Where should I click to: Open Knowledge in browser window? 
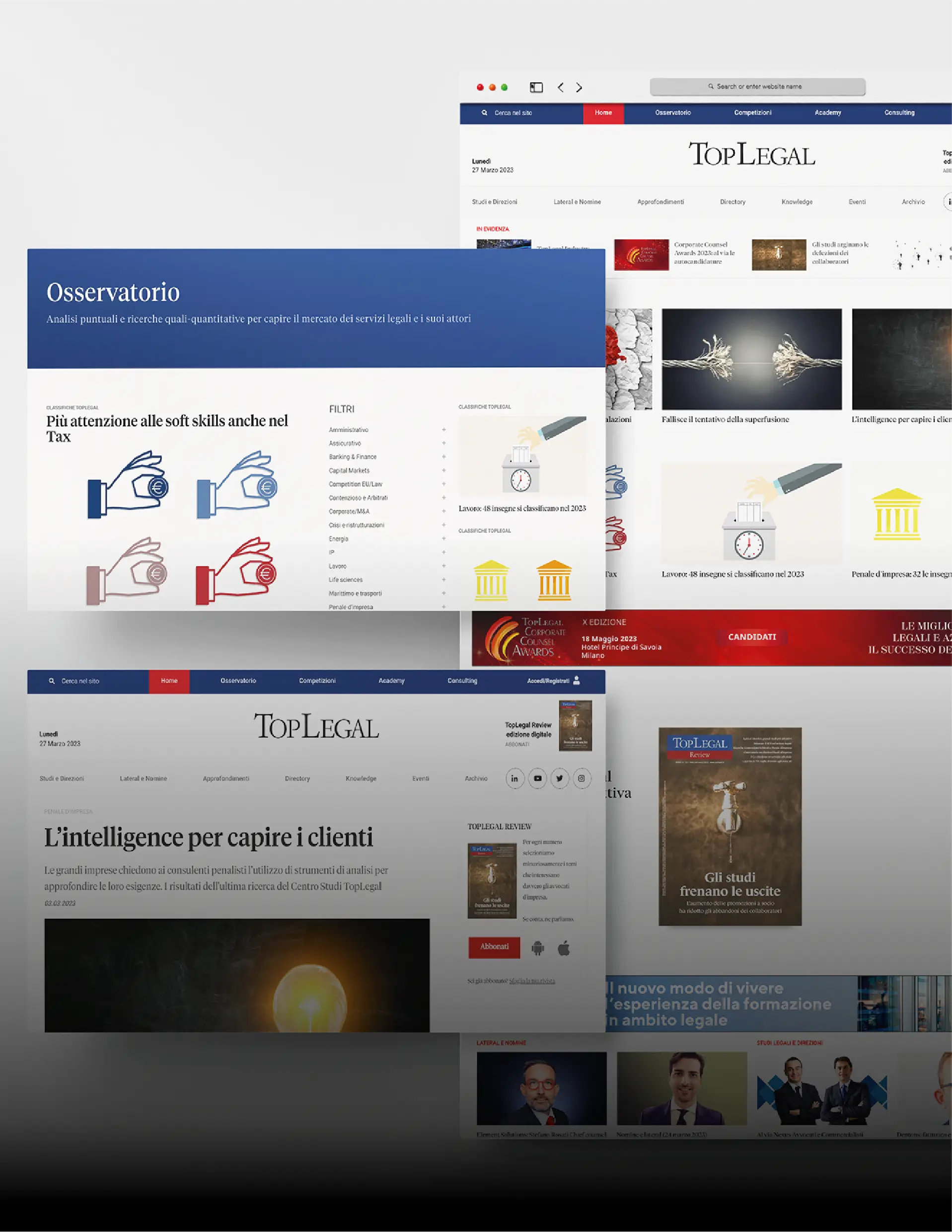(797, 202)
